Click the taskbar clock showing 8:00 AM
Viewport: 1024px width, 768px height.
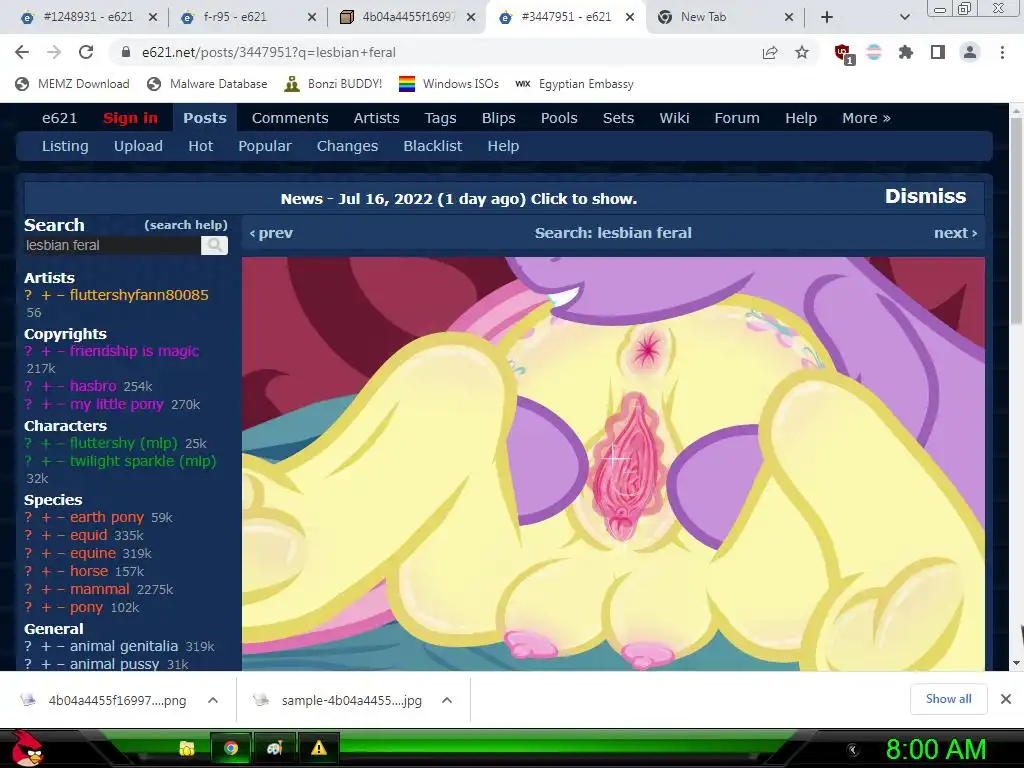tap(935, 749)
